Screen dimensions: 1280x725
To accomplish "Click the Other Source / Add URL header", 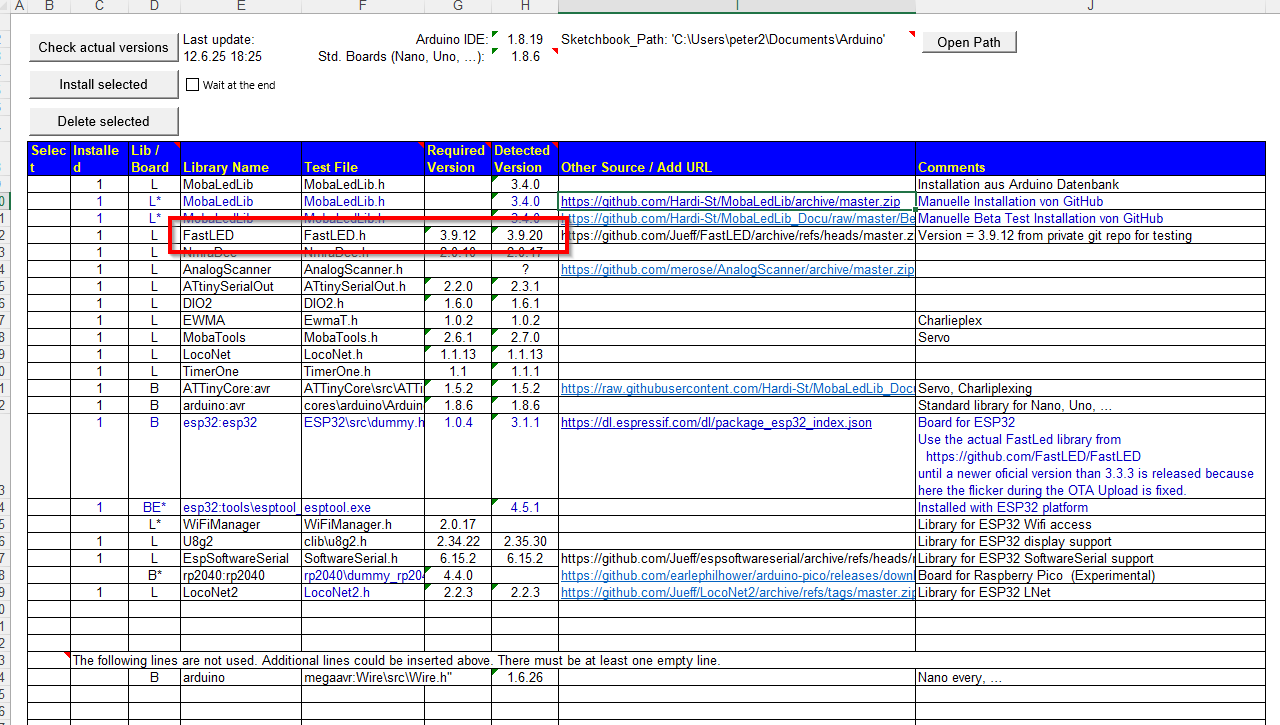I will [x=737, y=159].
